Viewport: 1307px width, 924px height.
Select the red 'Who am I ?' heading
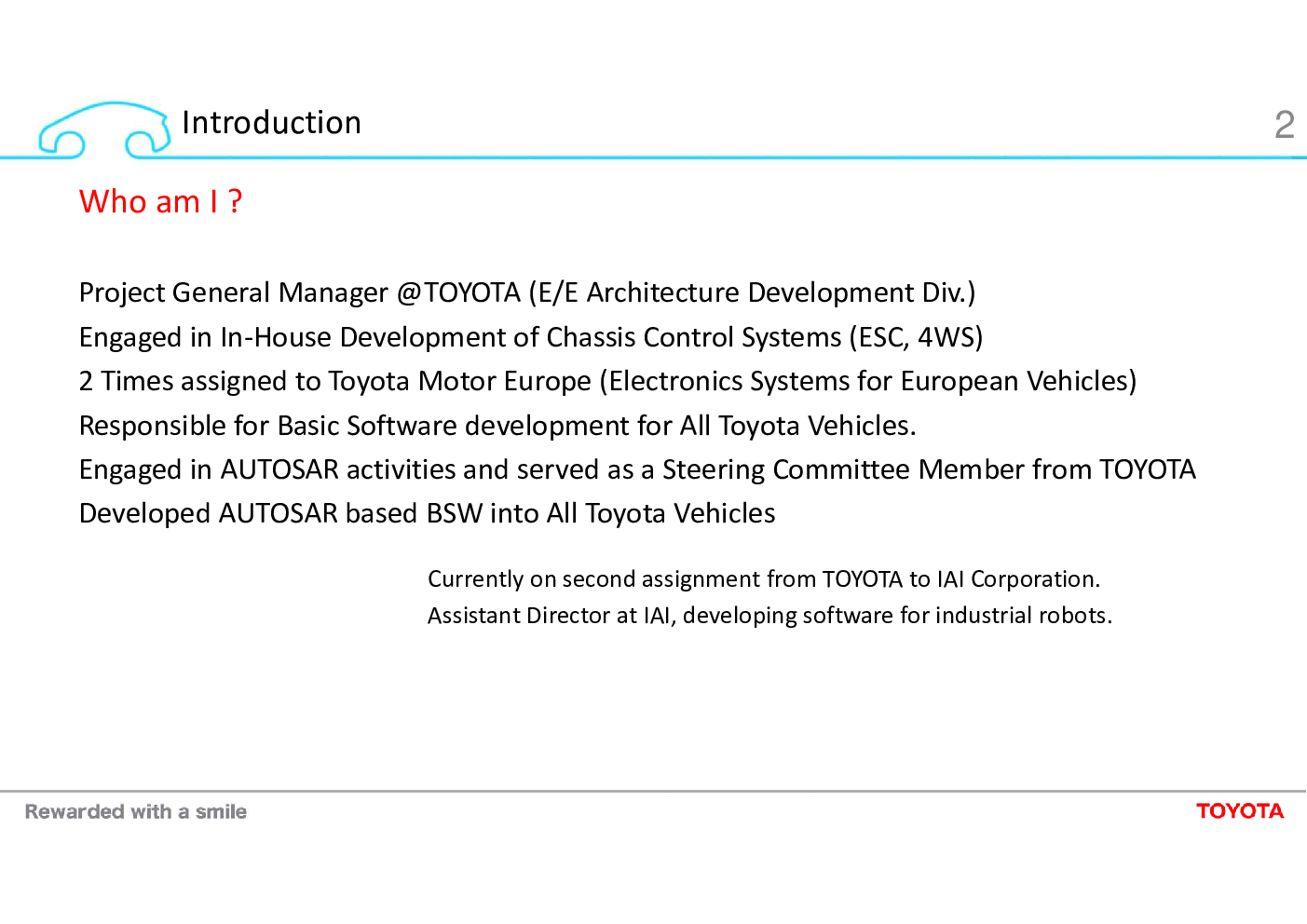tap(160, 201)
